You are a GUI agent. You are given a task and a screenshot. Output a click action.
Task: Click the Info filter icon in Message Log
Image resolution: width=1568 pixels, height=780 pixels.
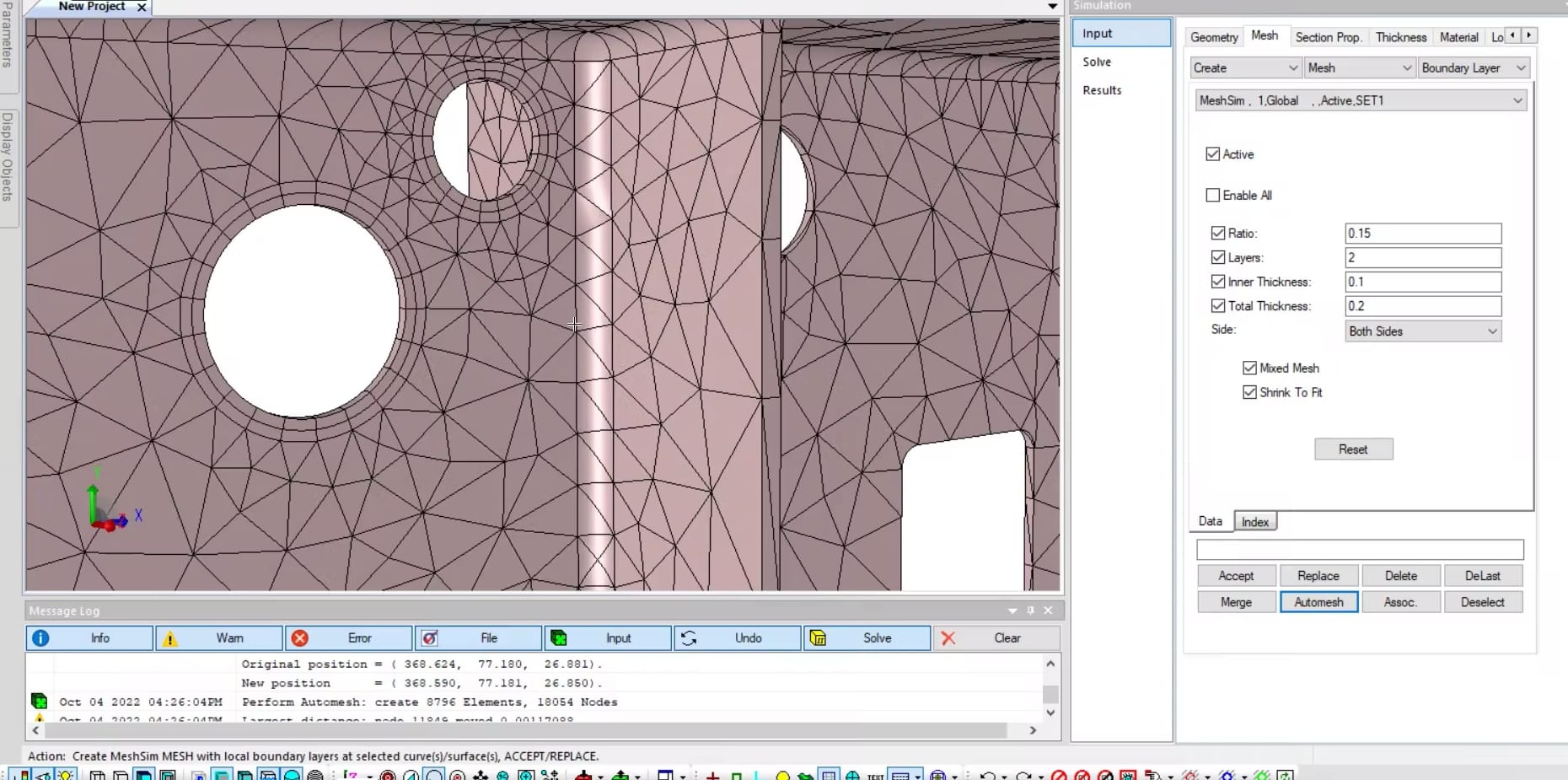pyautogui.click(x=40, y=638)
